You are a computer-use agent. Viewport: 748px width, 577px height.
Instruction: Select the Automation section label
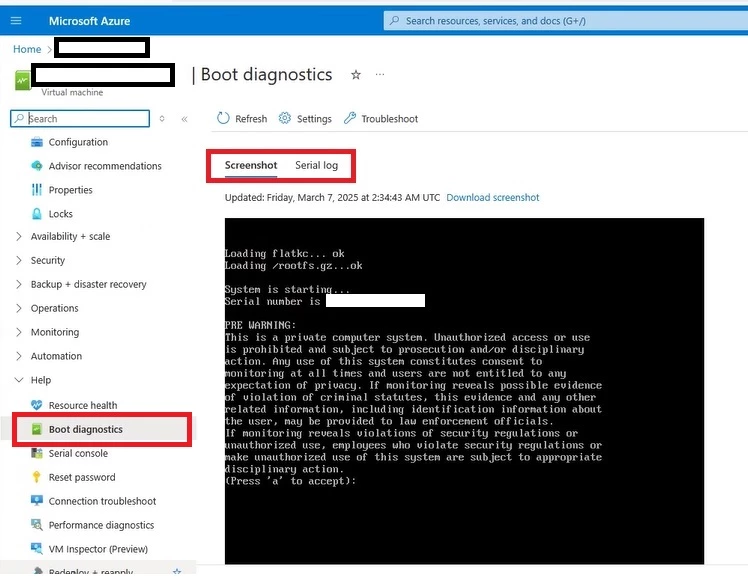pos(56,356)
